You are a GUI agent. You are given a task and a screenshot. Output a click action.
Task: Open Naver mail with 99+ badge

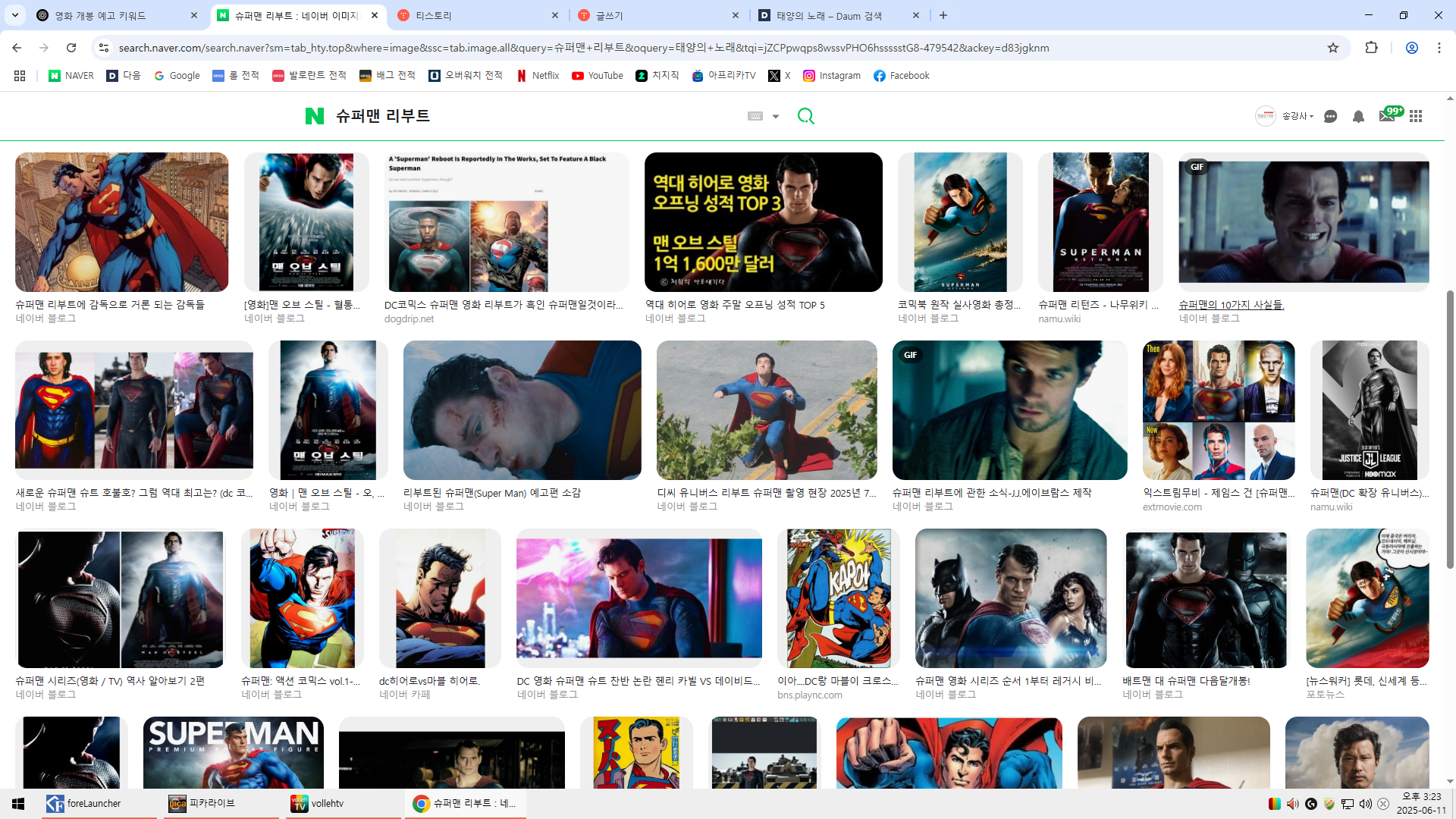(1387, 116)
